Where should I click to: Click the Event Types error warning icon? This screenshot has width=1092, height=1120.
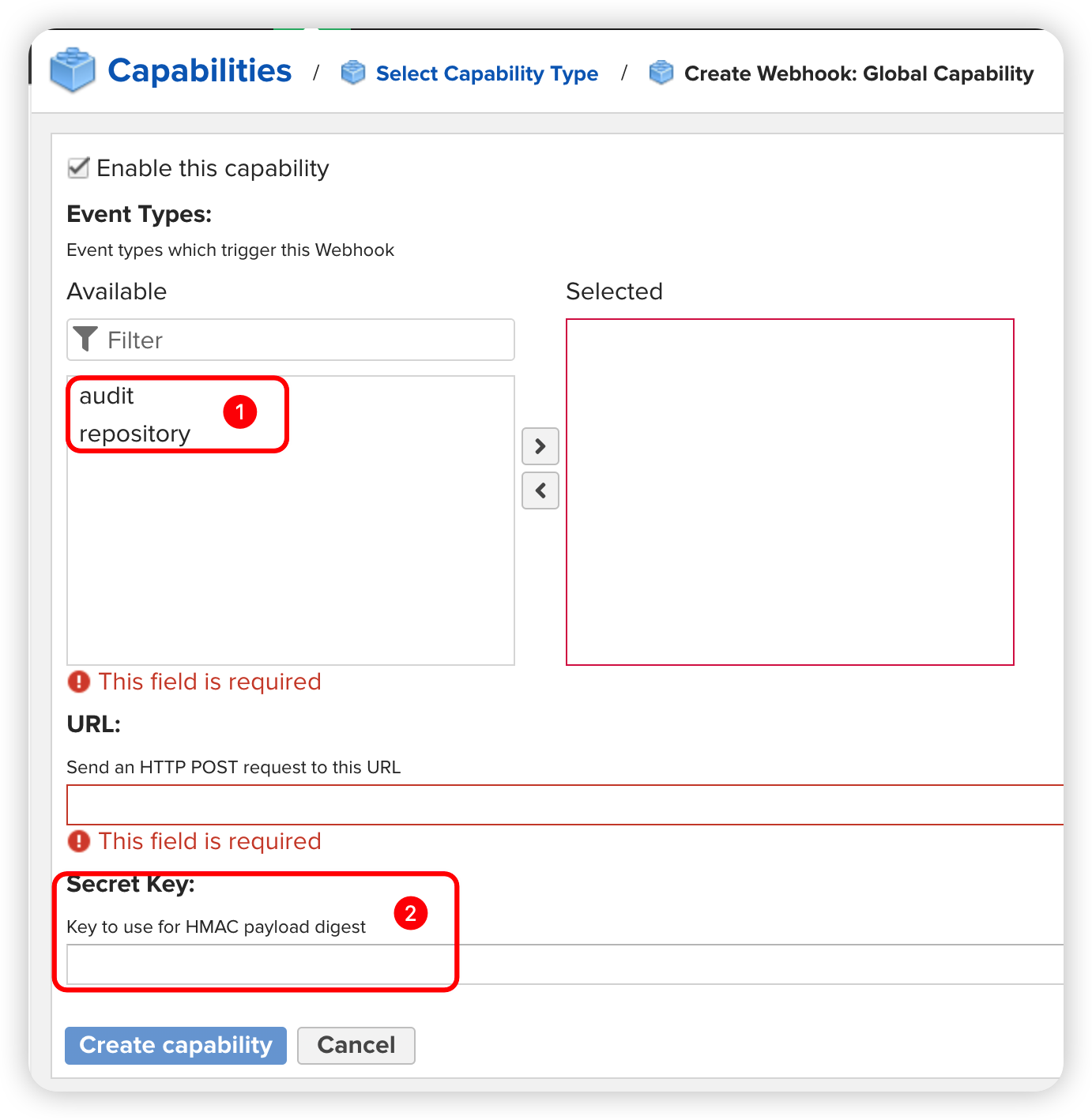click(x=79, y=682)
